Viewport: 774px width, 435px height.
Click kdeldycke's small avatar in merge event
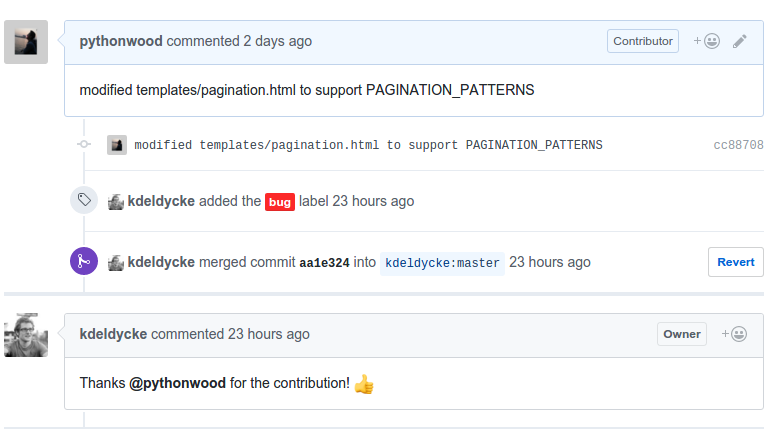click(x=116, y=262)
